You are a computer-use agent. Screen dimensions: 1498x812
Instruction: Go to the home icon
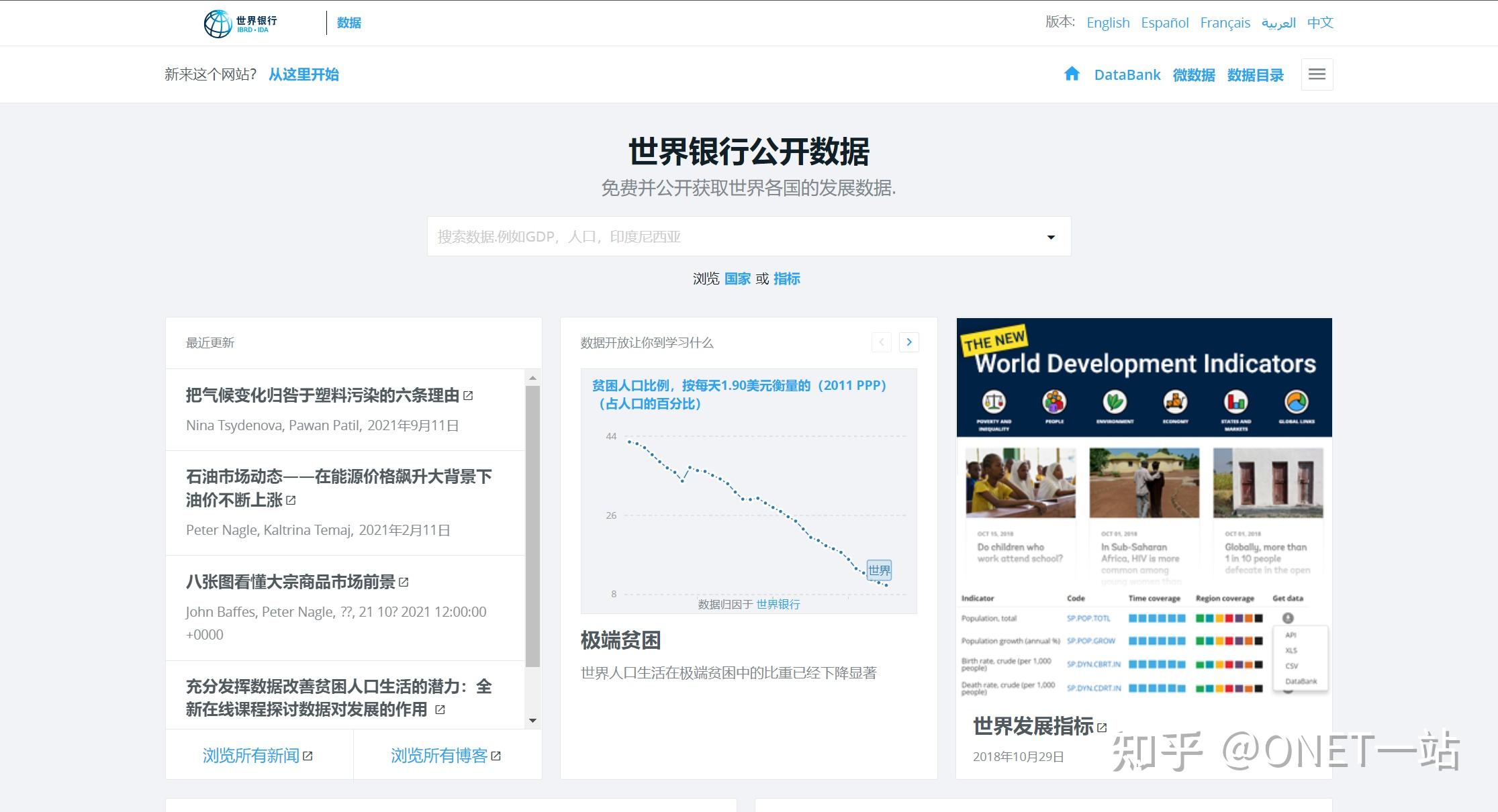[x=1072, y=74]
